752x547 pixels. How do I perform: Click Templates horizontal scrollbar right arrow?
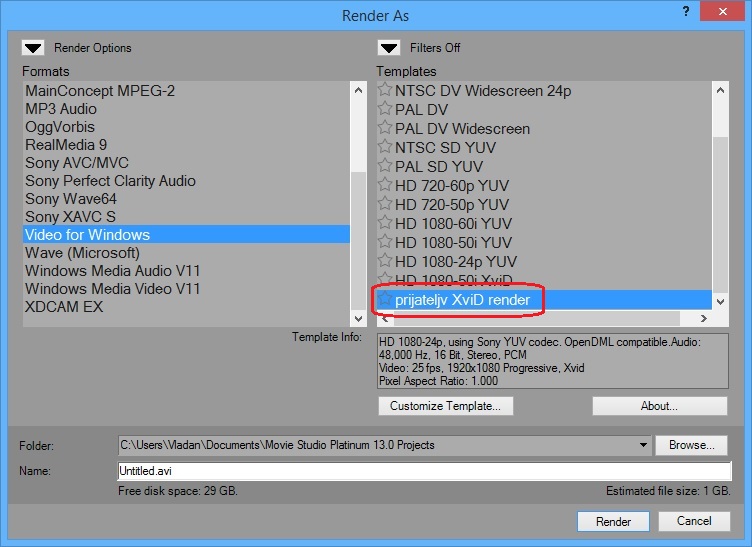pos(704,319)
